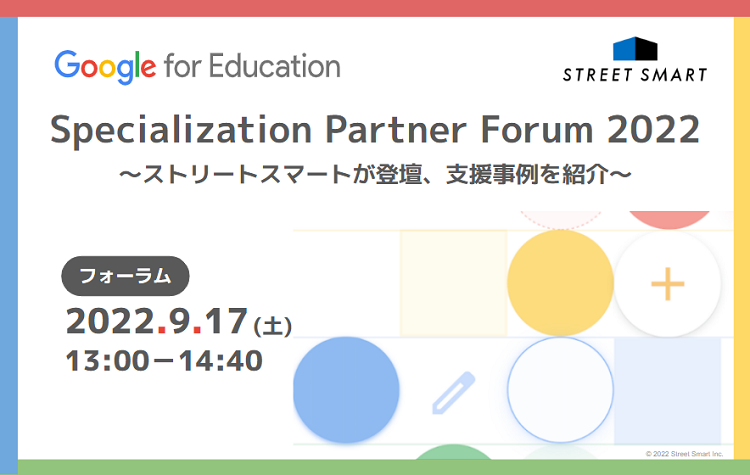750x475 pixels.
Task: Click the Google for Education logo
Action: pos(197,67)
